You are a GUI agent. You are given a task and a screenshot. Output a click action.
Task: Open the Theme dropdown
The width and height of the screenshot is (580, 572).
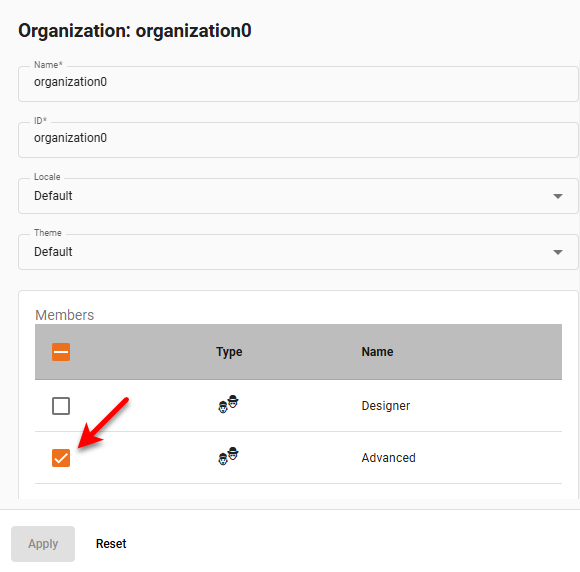298,252
